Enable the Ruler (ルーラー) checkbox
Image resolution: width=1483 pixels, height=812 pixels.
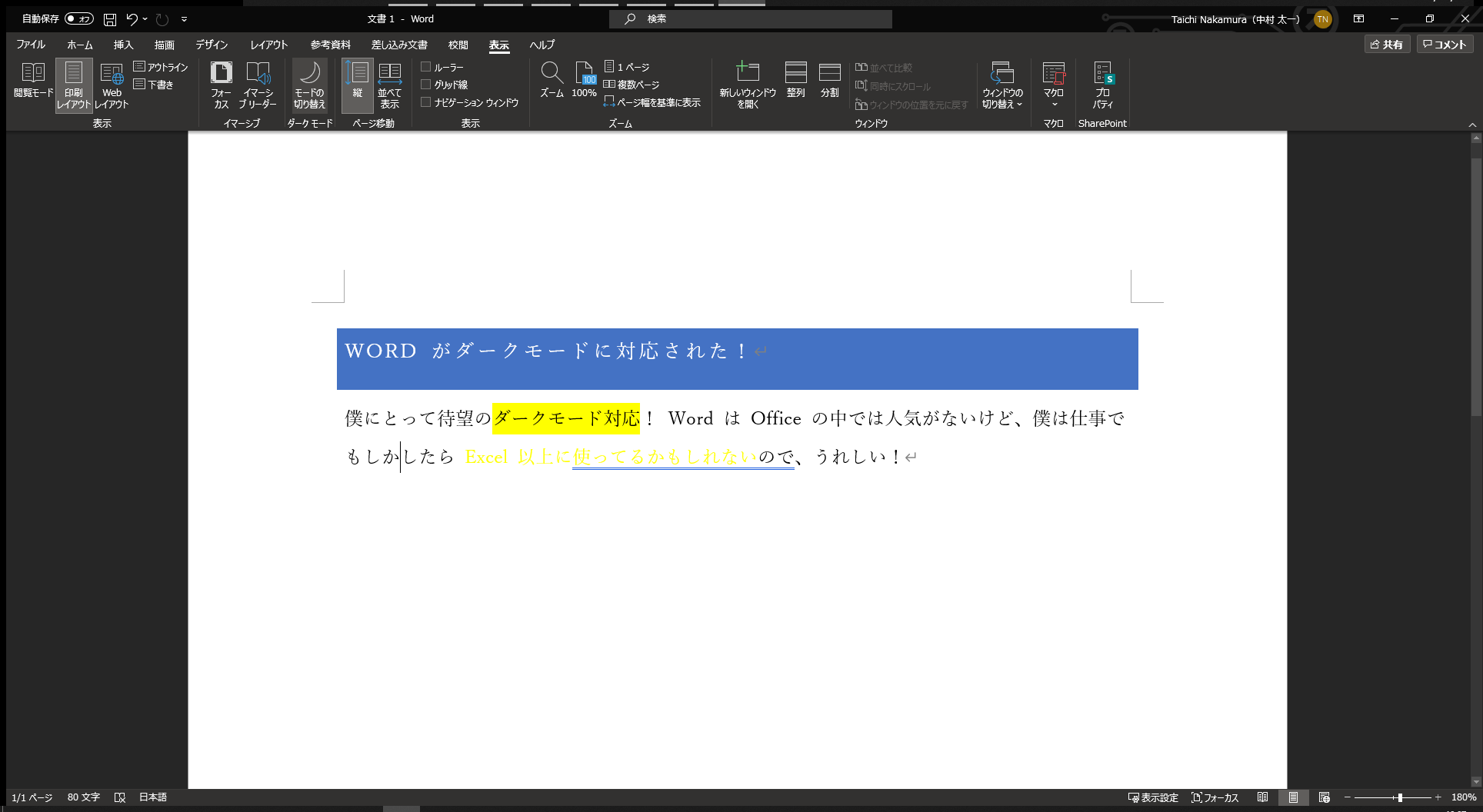pyautogui.click(x=425, y=67)
